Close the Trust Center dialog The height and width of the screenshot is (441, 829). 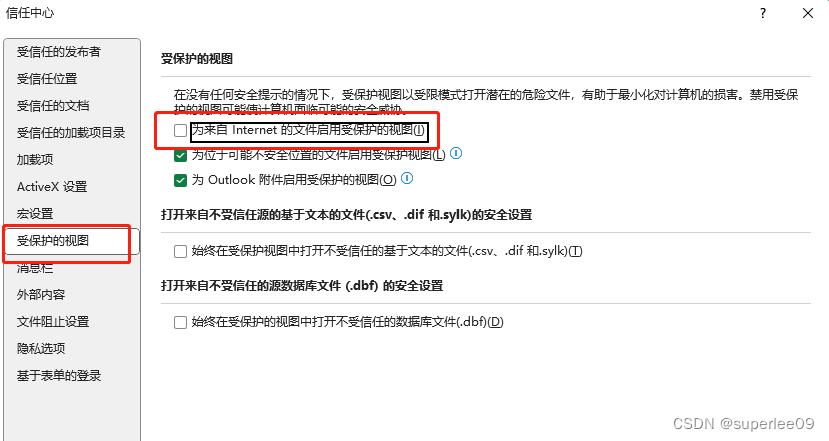pos(807,13)
